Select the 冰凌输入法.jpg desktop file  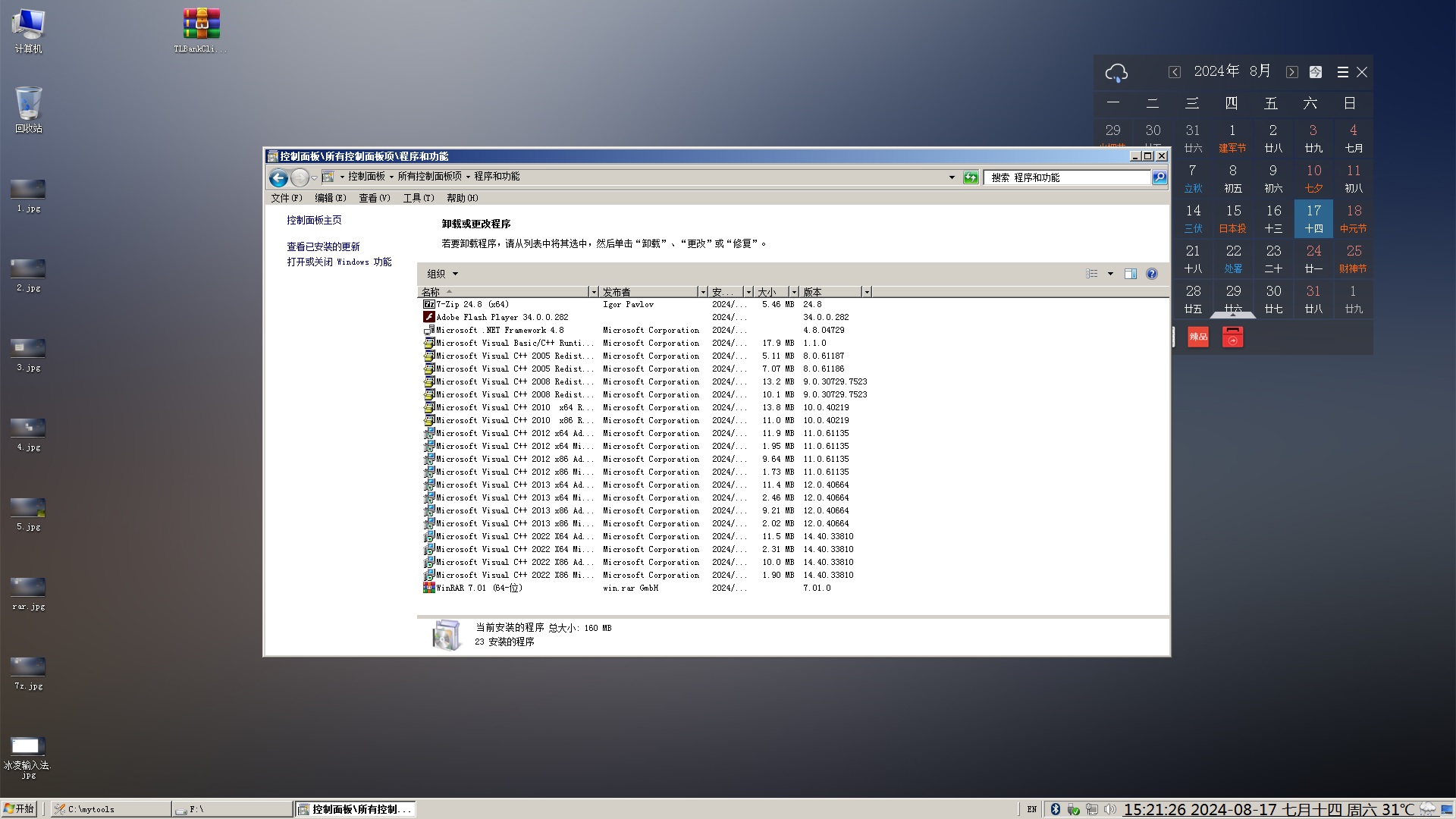tap(28, 758)
